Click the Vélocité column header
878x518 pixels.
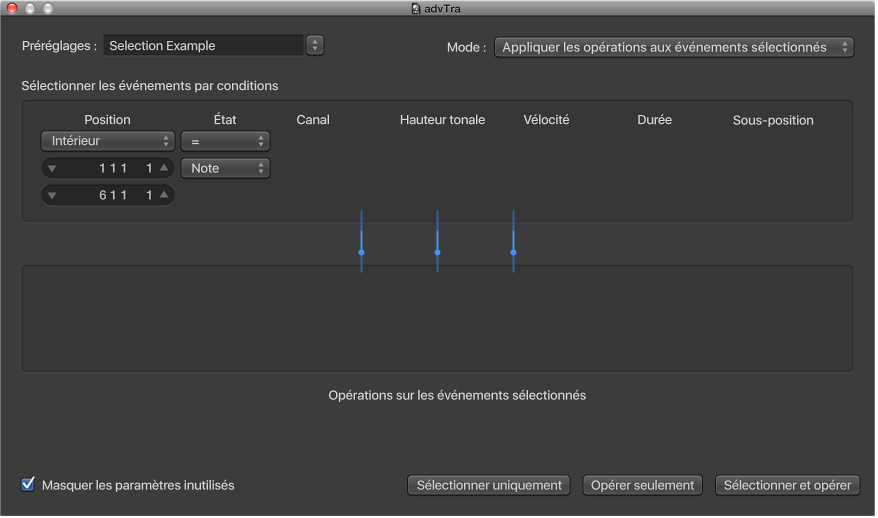[x=547, y=120]
